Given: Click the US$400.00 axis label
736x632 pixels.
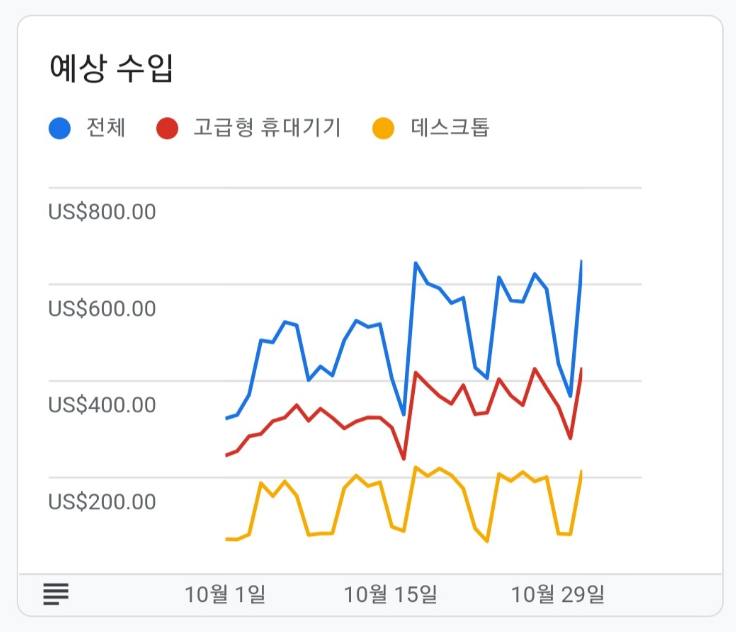Looking at the screenshot, I should pyautogui.click(x=102, y=405).
